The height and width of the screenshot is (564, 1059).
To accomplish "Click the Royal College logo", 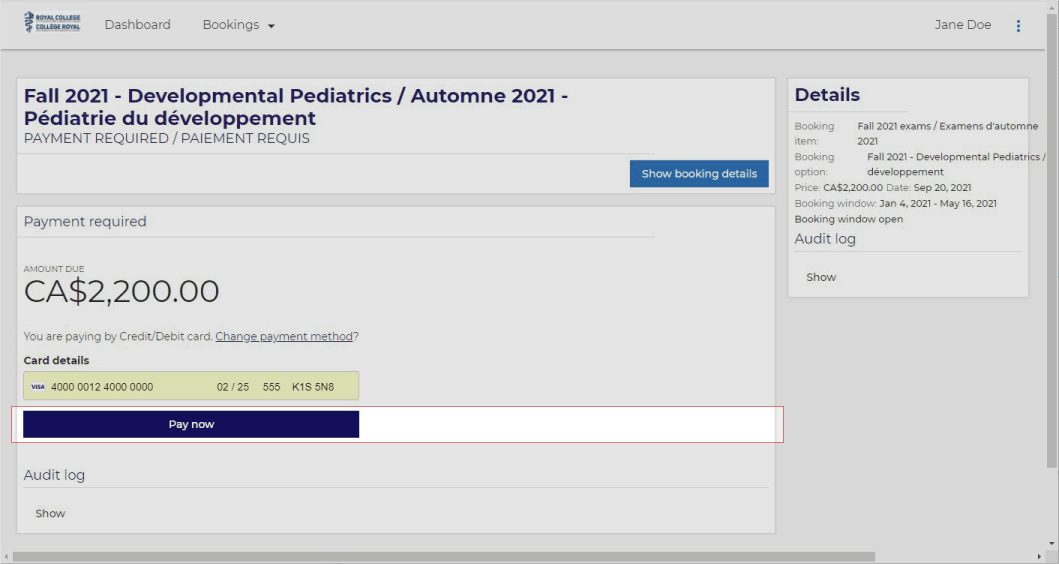I will pyautogui.click(x=52, y=23).
